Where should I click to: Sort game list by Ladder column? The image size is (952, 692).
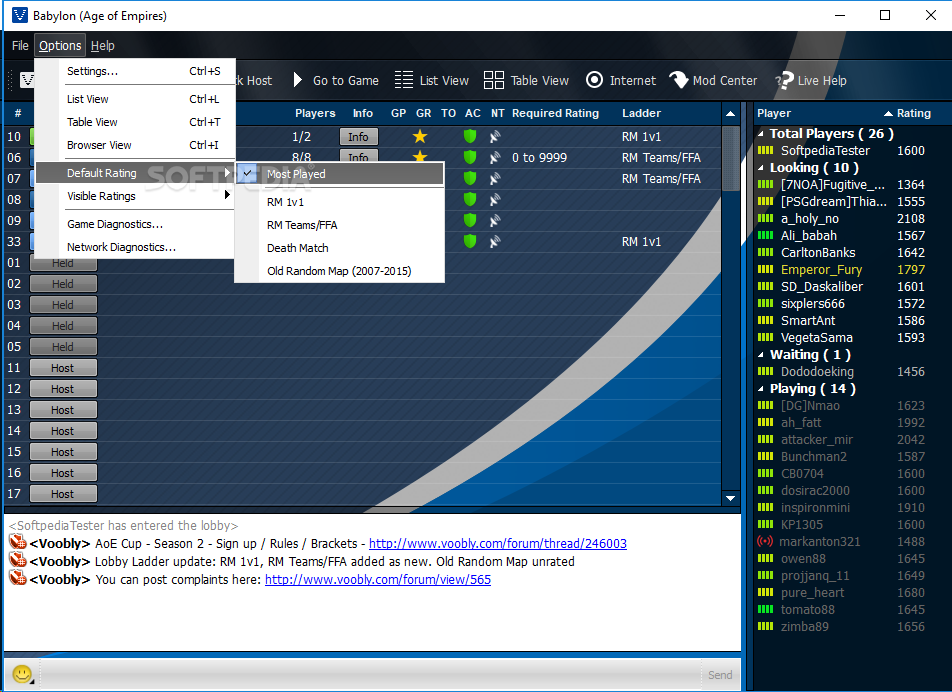click(641, 113)
